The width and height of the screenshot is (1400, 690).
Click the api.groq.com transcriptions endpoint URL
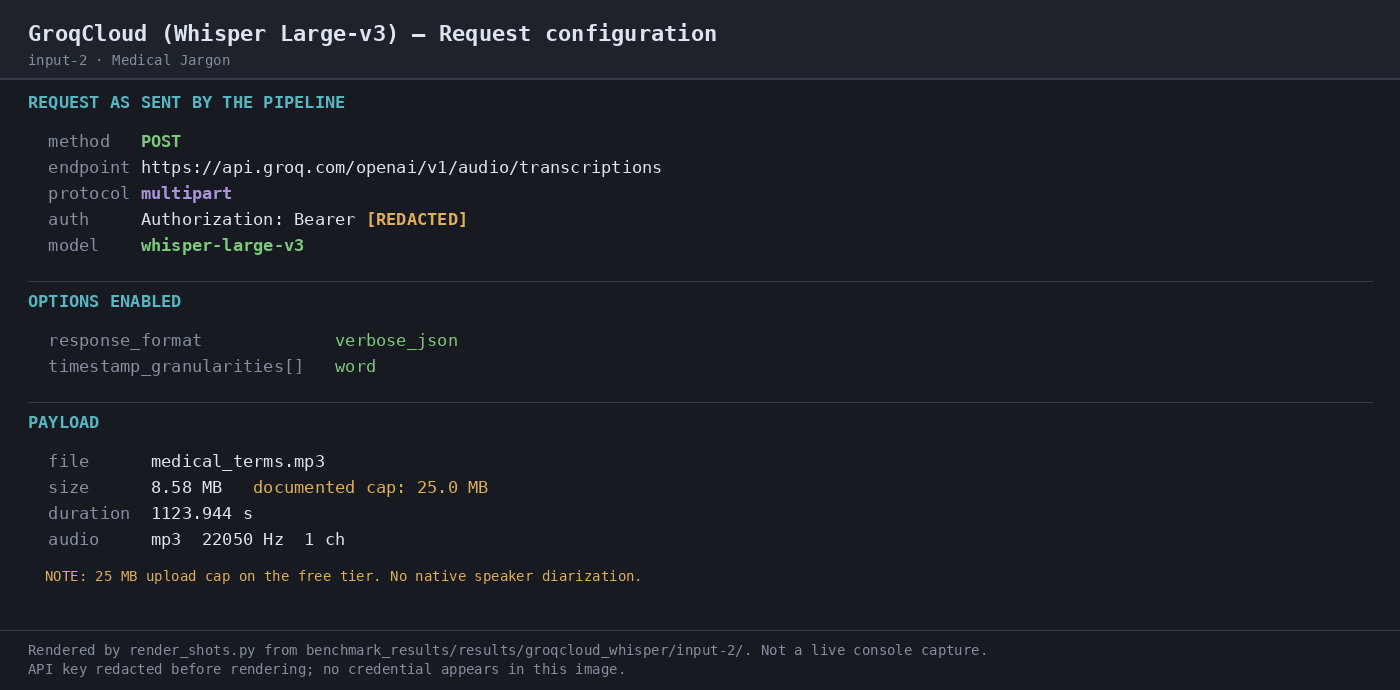coord(401,168)
